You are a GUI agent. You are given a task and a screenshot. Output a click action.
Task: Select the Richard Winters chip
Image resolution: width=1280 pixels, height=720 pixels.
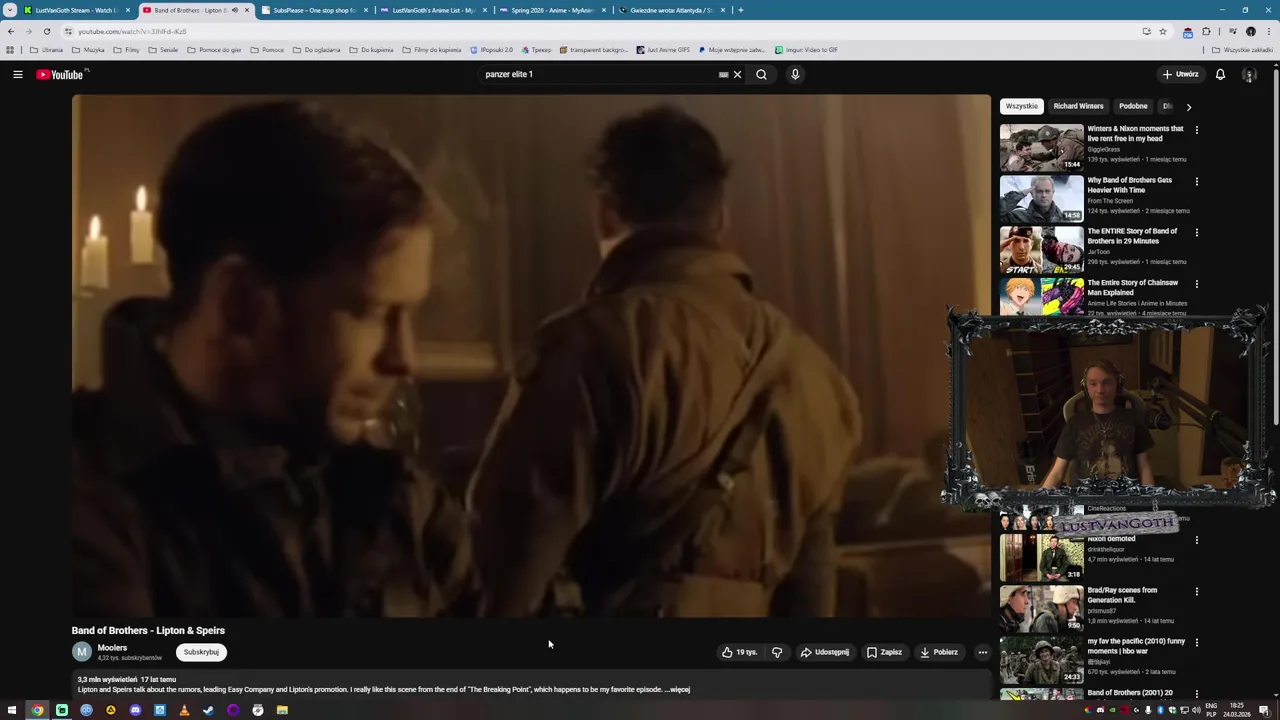tap(1078, 106)
